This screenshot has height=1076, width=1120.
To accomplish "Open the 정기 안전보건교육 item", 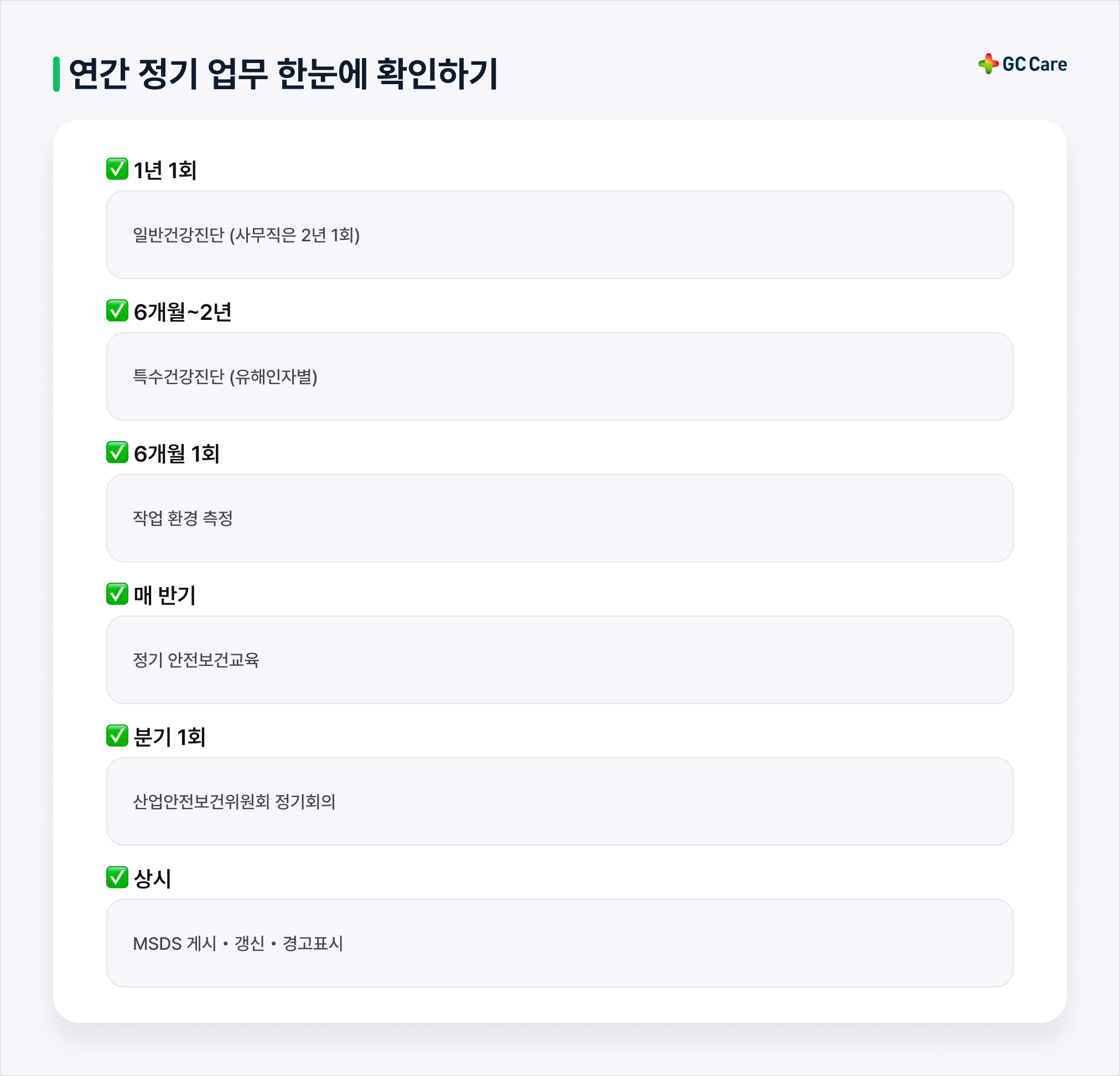I will pyautogui.click(x=560, y=660).
